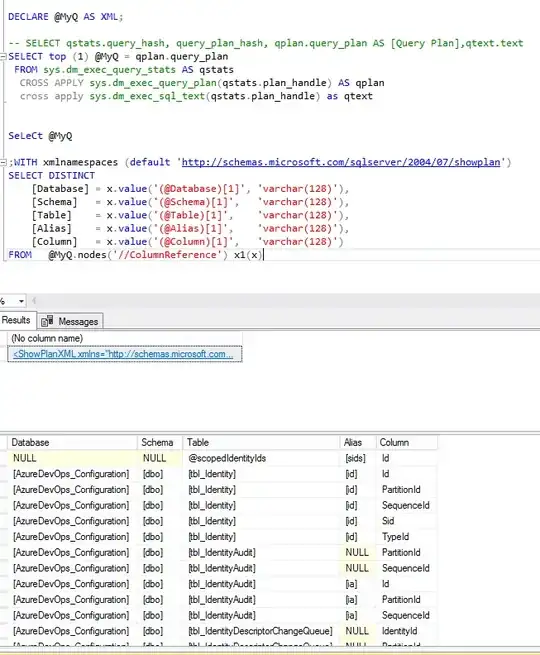Follow the schemas.microsoft.com showplan URL in code
Screen dimensions: 540x655
tap(341, 162)
